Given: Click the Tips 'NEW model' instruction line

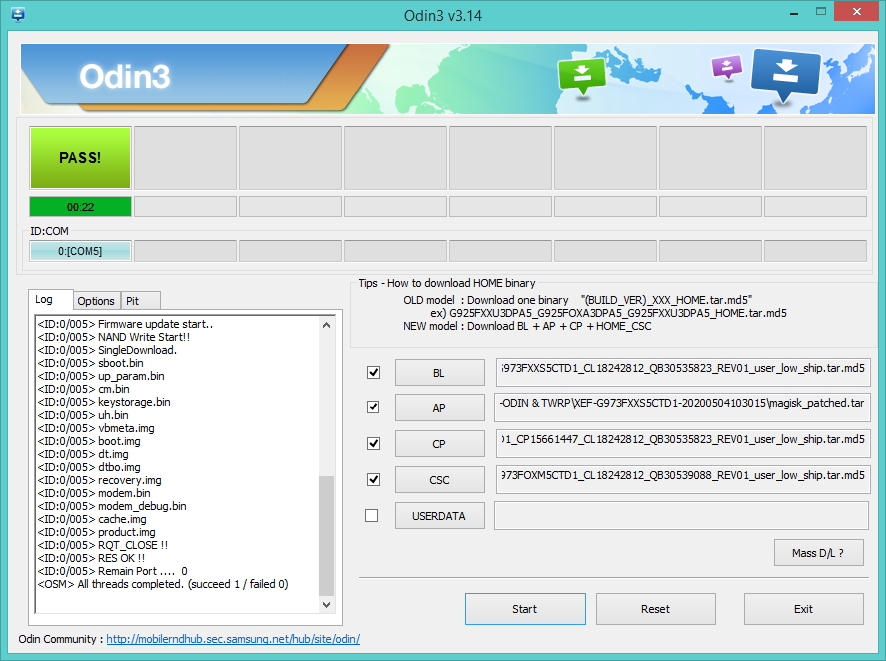Looking at the screenshot, I should click(x=527, y=326).
